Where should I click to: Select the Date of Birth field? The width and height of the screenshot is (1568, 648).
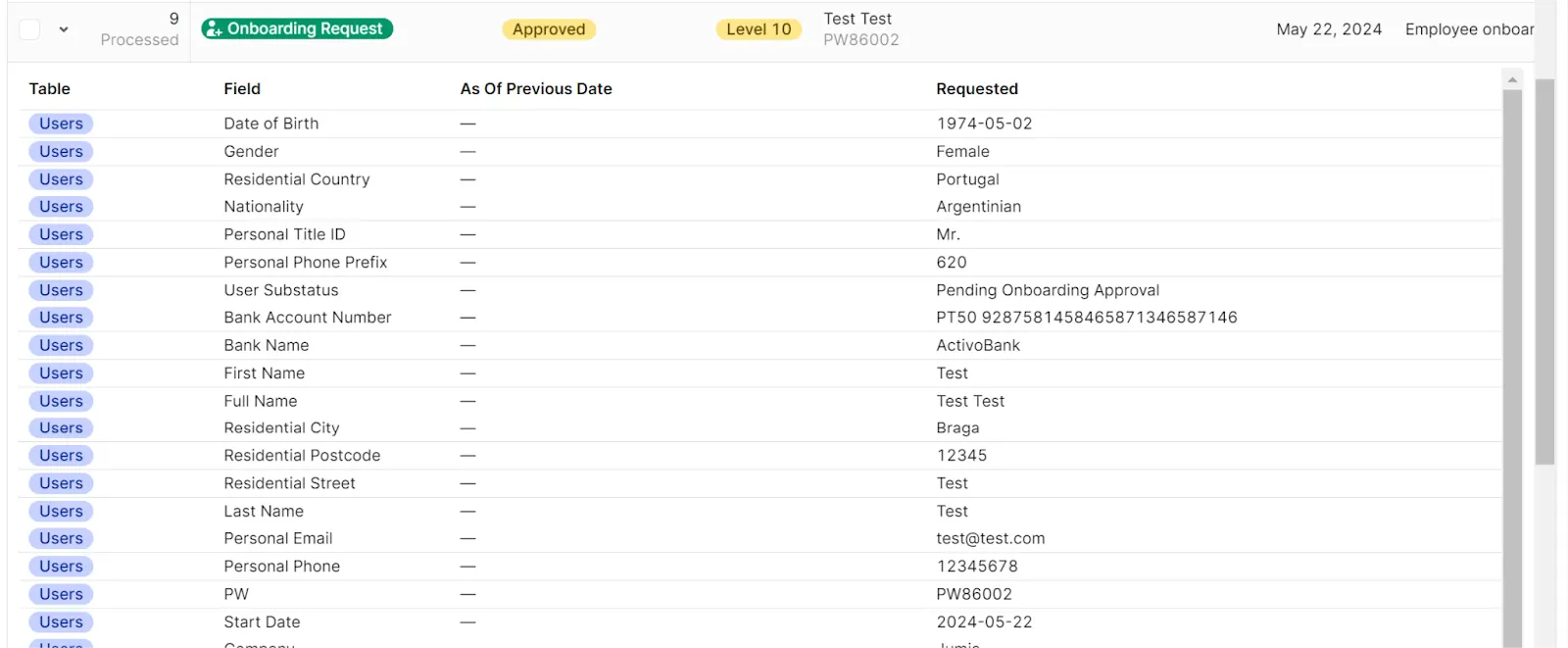click(x=271, y=124)
